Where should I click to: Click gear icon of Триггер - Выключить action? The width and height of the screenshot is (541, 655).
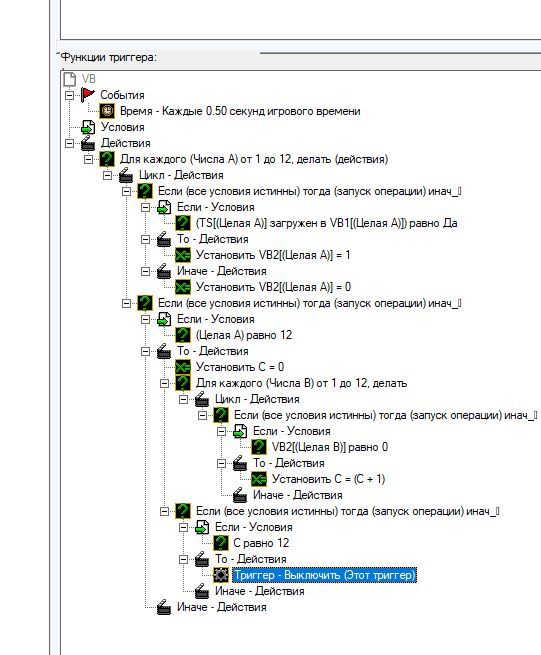coord(221,575)
